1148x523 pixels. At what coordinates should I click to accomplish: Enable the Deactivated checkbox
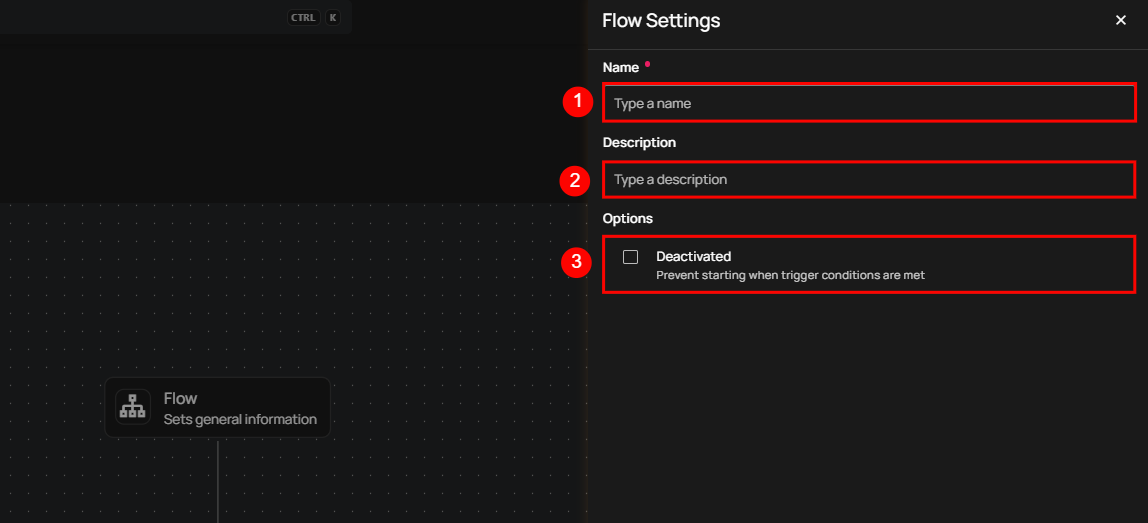coord(630,257)
